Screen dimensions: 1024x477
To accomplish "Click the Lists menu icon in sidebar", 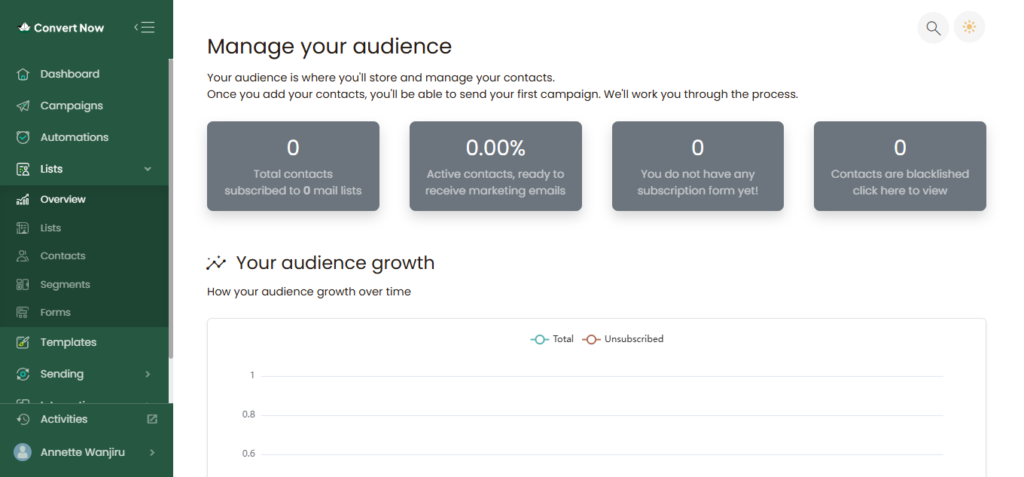I will click(x=23, y=169).
